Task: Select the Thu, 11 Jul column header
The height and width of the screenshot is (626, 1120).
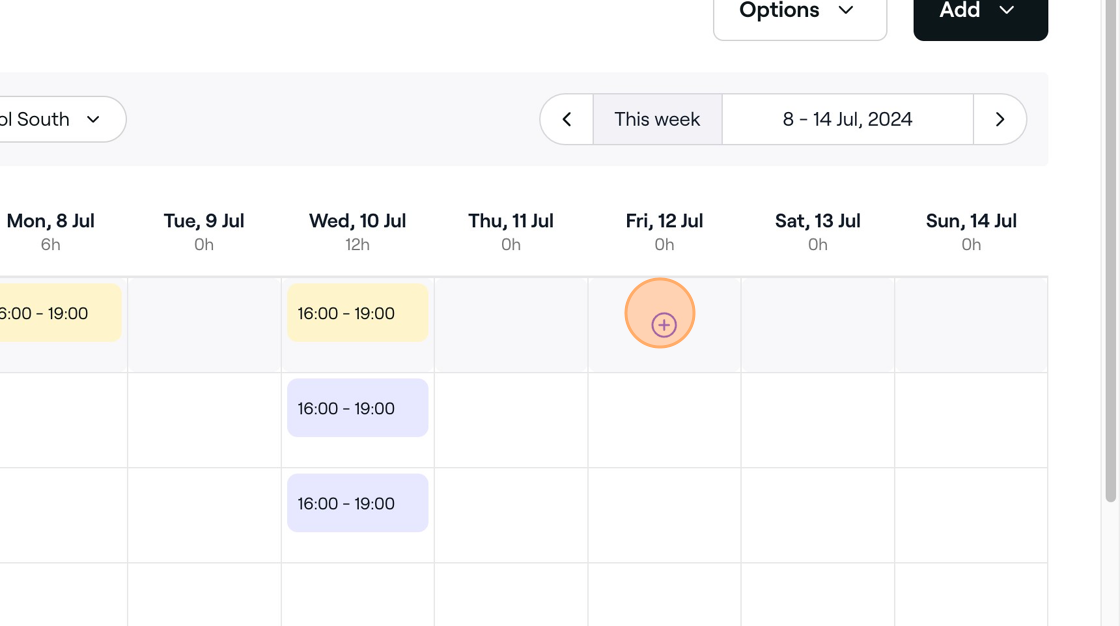Action: pyautogui.click(x=511, y=221)
